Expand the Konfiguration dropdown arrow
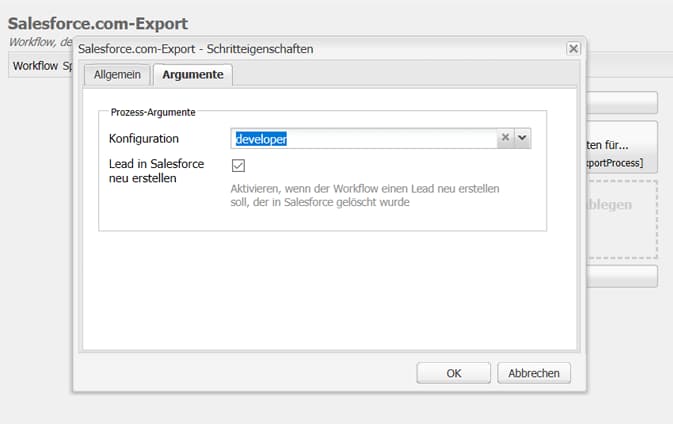Screen dimensions: 673x424 pyautogui.click(x=522, y=138)
